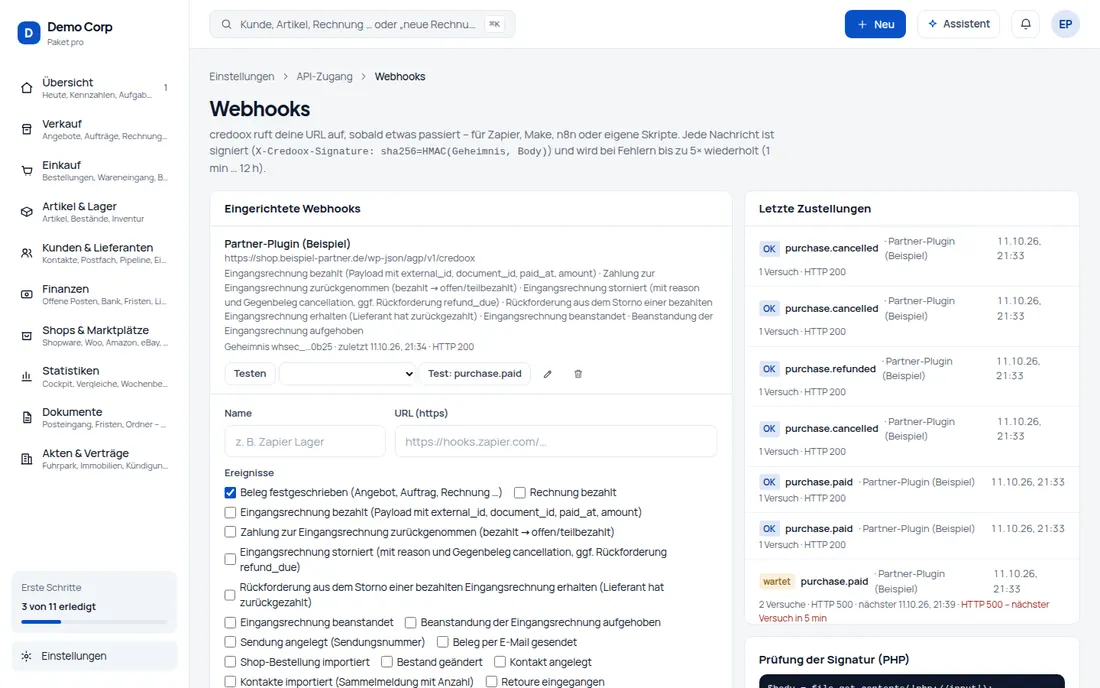Open Verkauf section in sidebar
Image resolution: width=1100 pixels, height=688 pixels.
(94, 129)
